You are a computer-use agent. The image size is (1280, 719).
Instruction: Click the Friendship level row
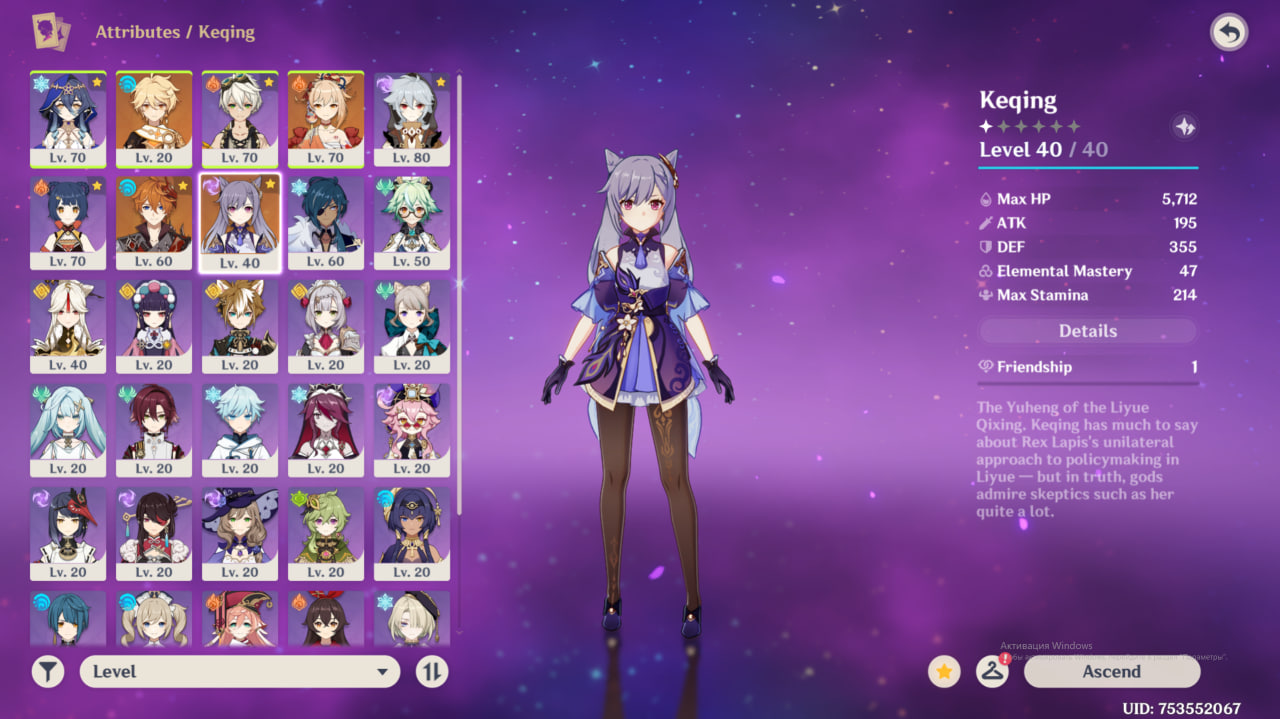[x=1087, y=367]
